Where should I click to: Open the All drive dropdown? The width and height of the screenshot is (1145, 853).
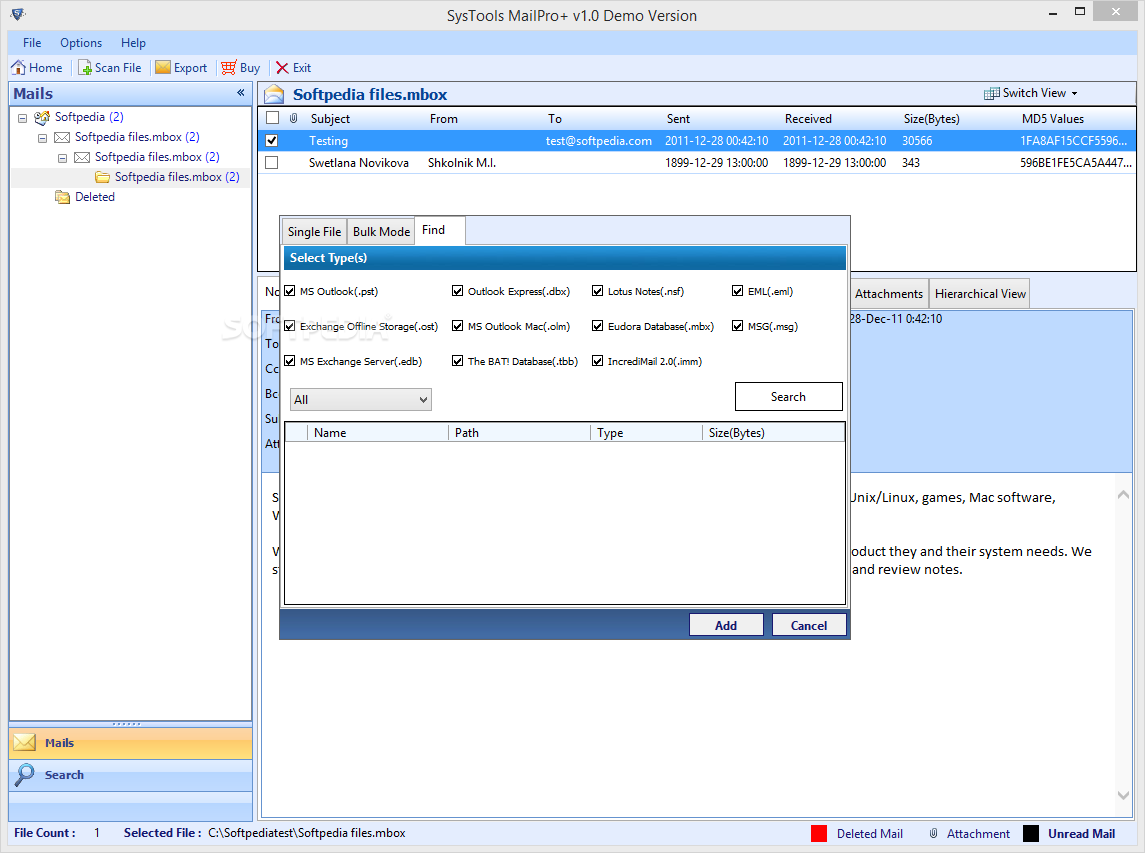click(x=361, y=399)
